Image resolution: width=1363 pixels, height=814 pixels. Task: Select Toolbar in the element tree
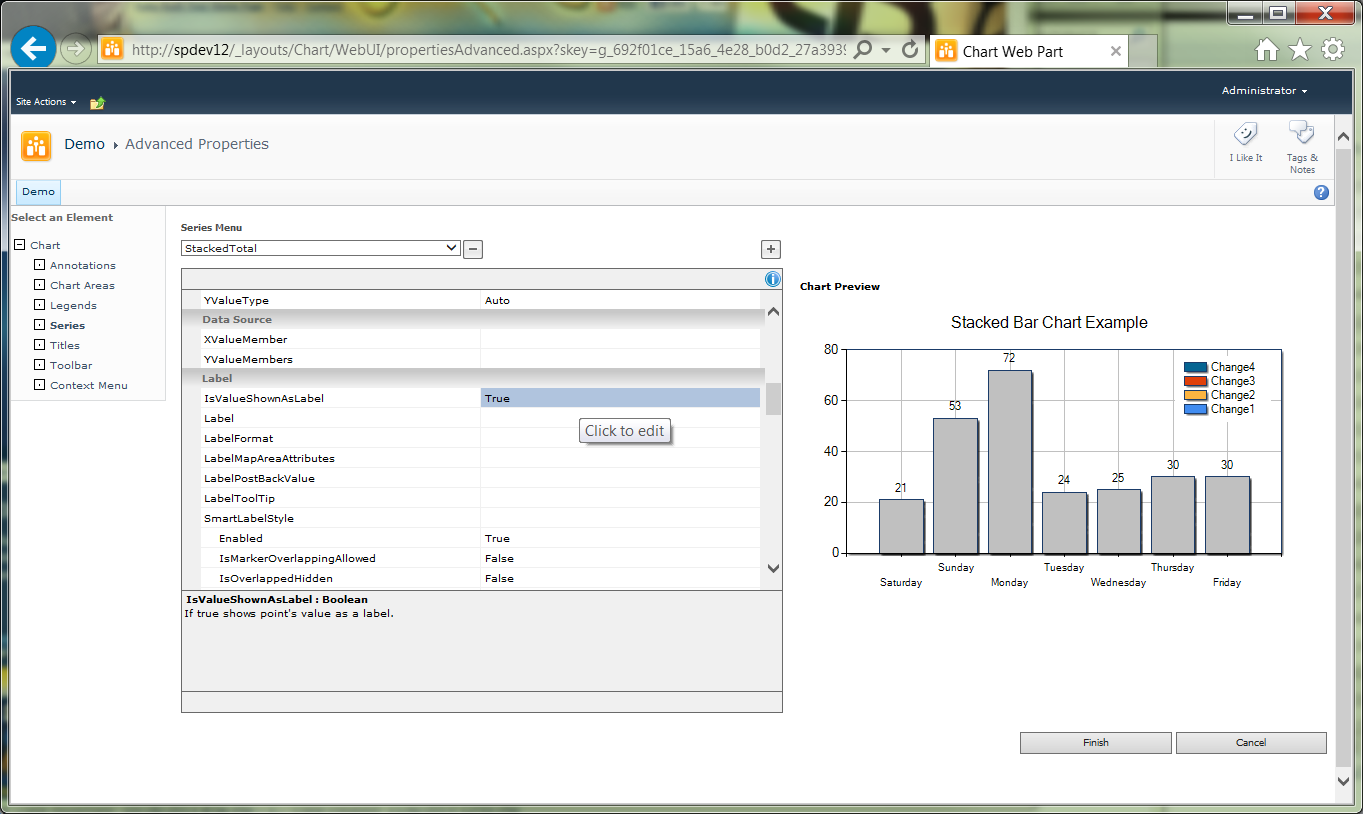point(71,365)
